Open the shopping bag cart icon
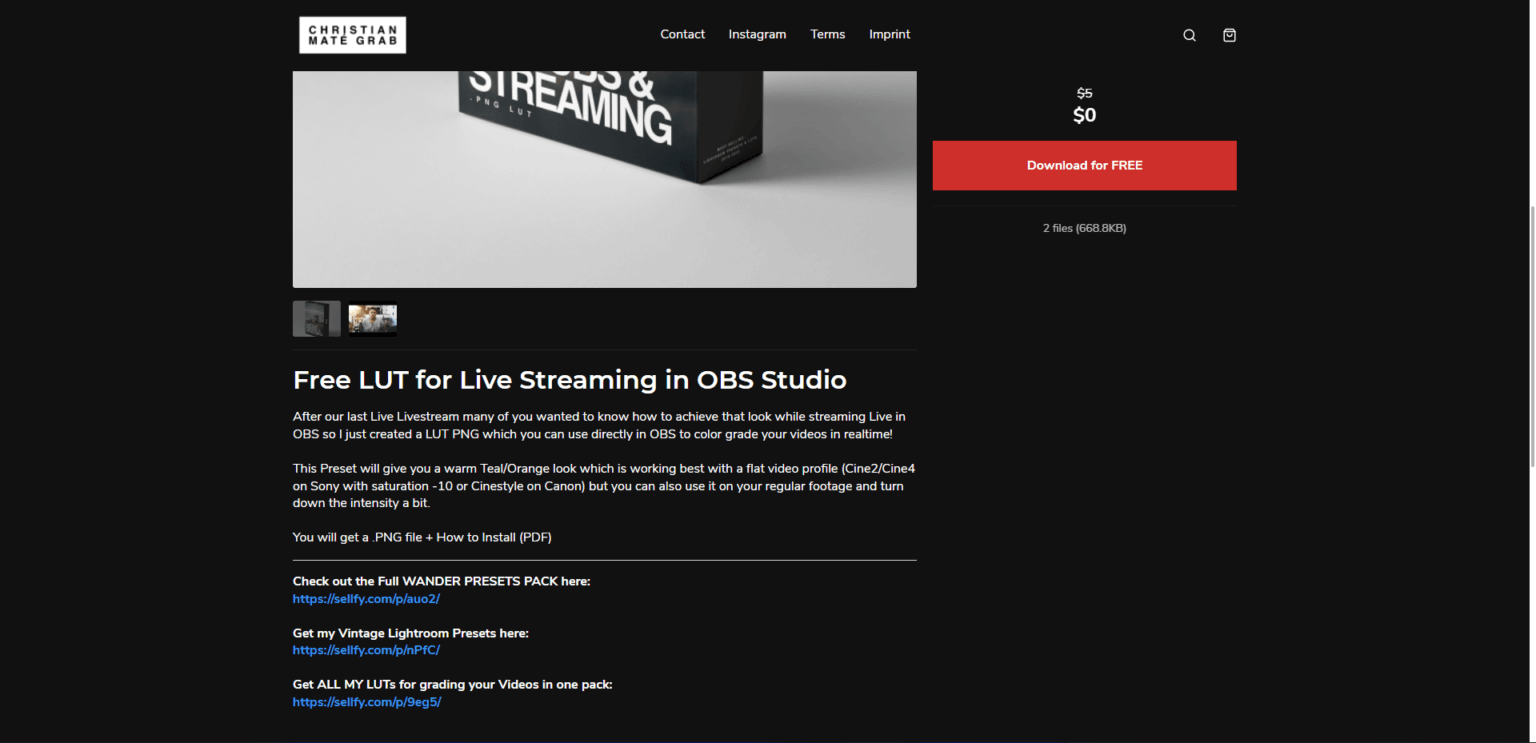The width and height of the screenshot is (1536, 743). 1229,35
